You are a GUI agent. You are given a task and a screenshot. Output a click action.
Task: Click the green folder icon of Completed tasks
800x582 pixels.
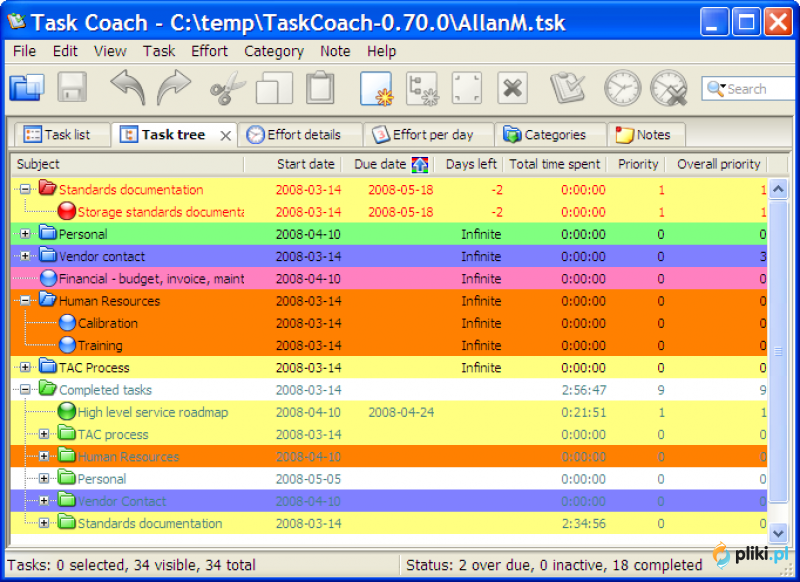47,388
